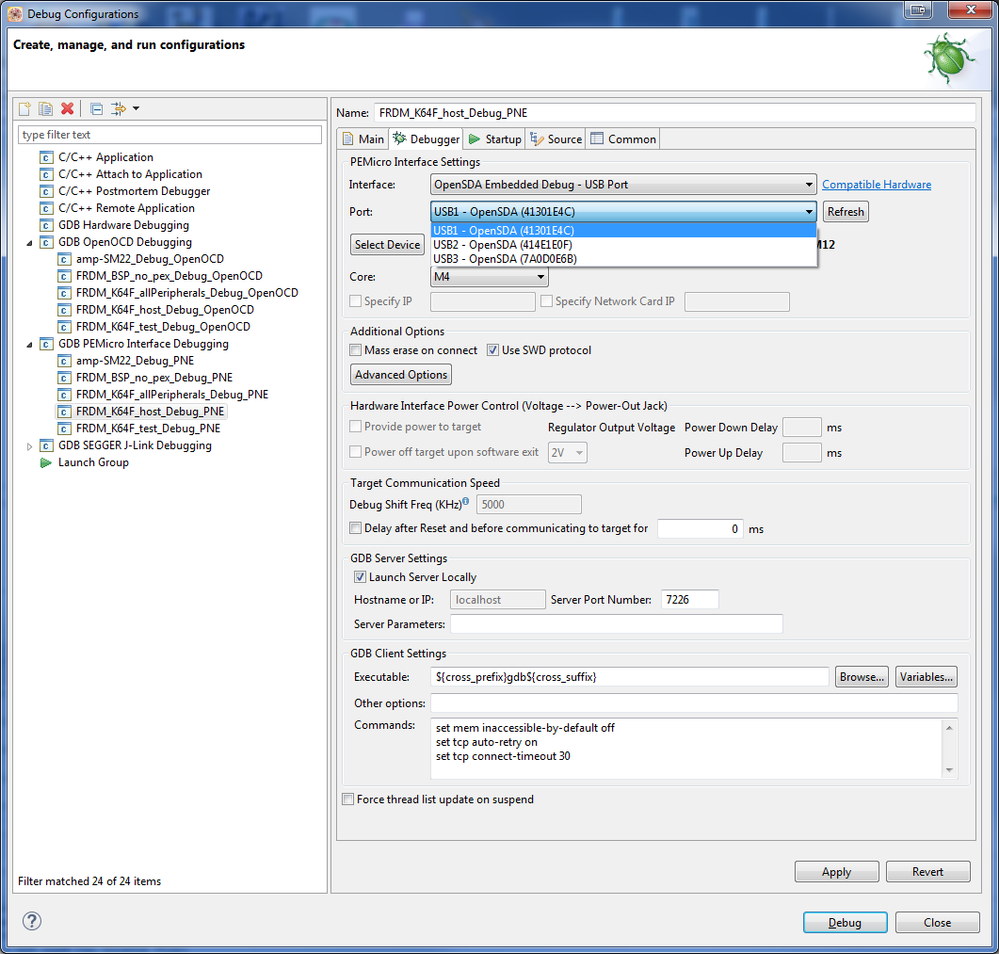999x954 pixels.
Task: Collapse the GDB OpenOCD Debugging tree node
Action: pos(29,243)
